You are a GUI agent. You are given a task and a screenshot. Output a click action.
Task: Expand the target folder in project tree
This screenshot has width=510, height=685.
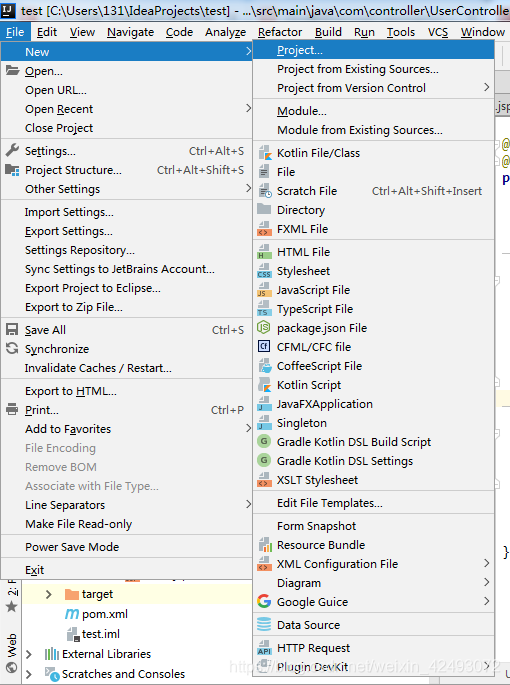49,594
